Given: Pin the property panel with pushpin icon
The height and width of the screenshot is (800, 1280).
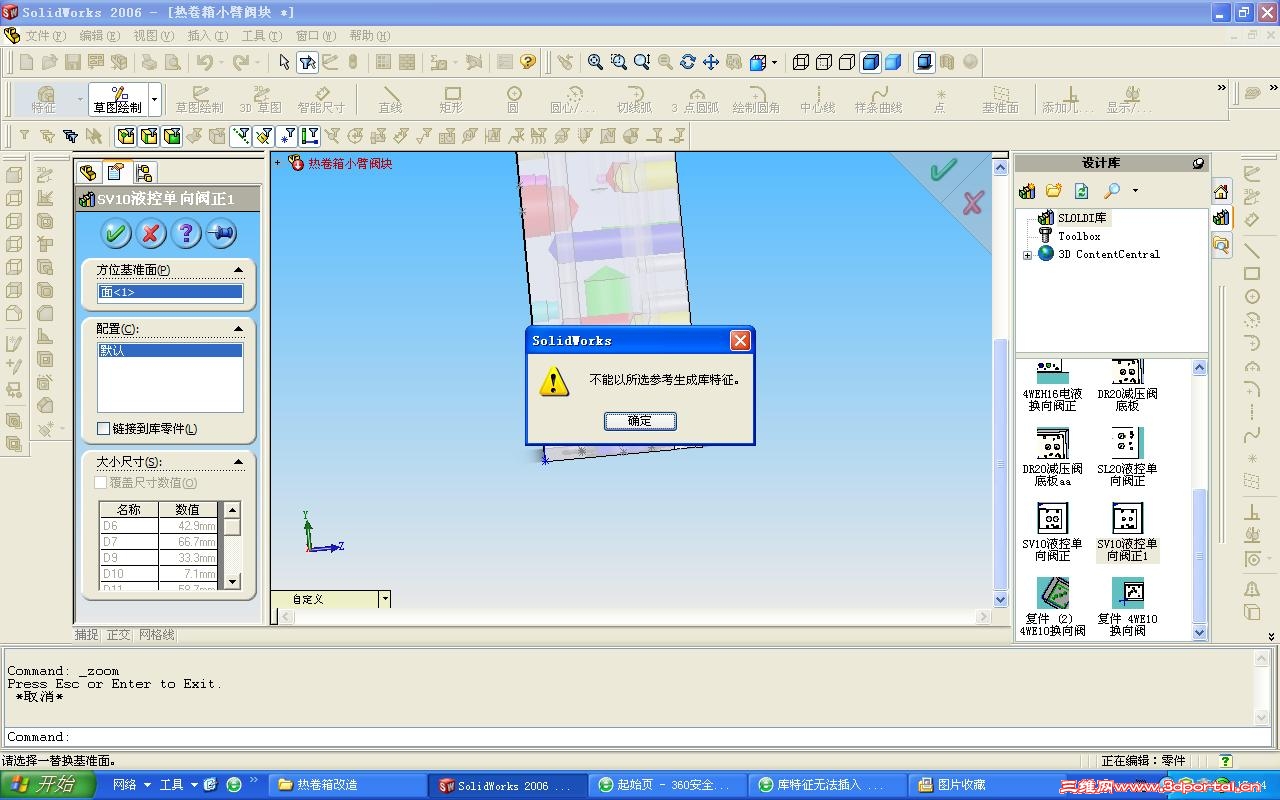Looking at the screenshot, I should (x=221, y=234).
